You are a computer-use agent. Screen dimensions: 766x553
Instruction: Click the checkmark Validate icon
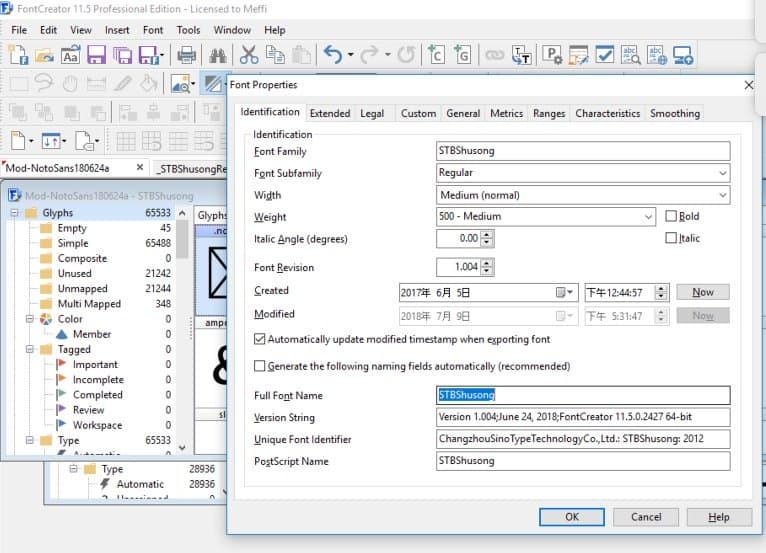[604, 55]
